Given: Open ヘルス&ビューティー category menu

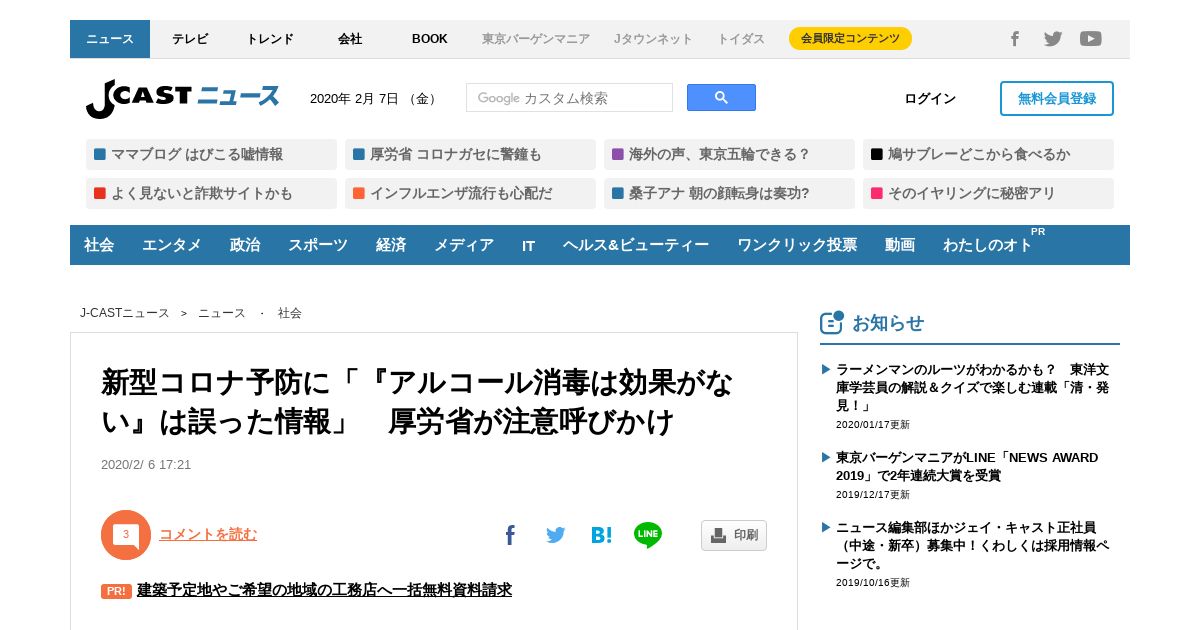Looking at the screenshot, I should click(x=636, y=245).
